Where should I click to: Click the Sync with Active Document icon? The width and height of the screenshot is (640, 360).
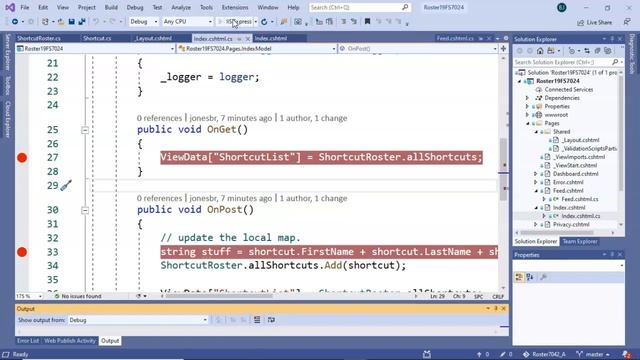click(x=587, y=51)
